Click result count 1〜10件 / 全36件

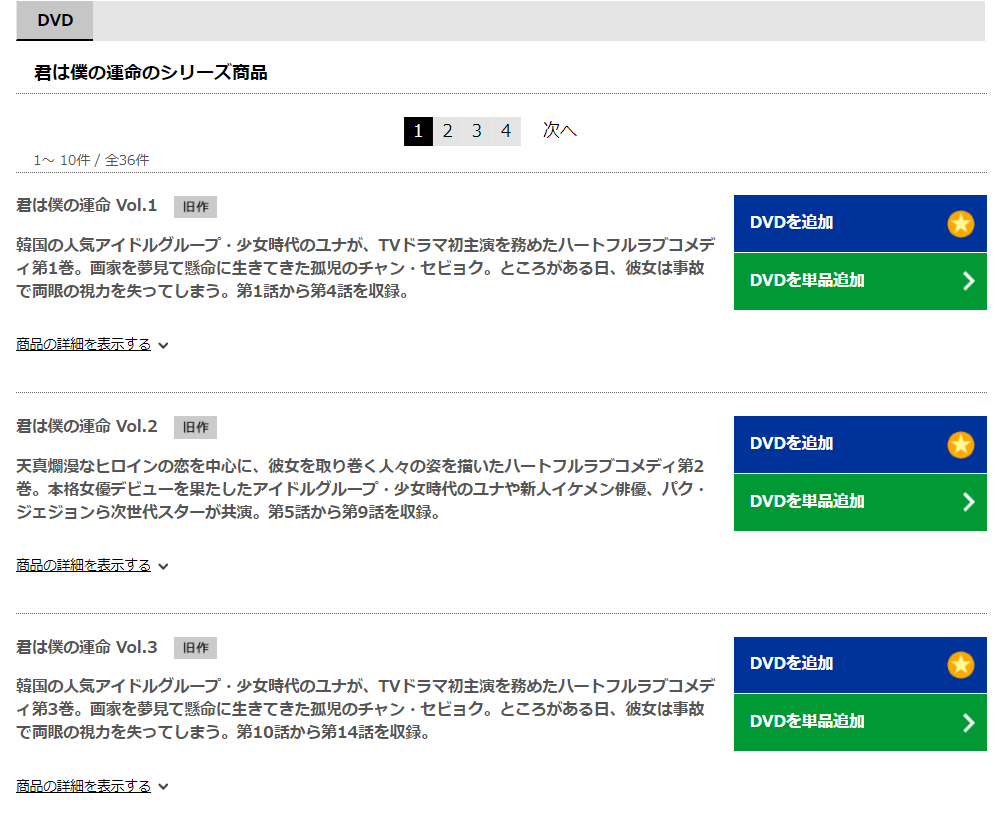[91, 160]
